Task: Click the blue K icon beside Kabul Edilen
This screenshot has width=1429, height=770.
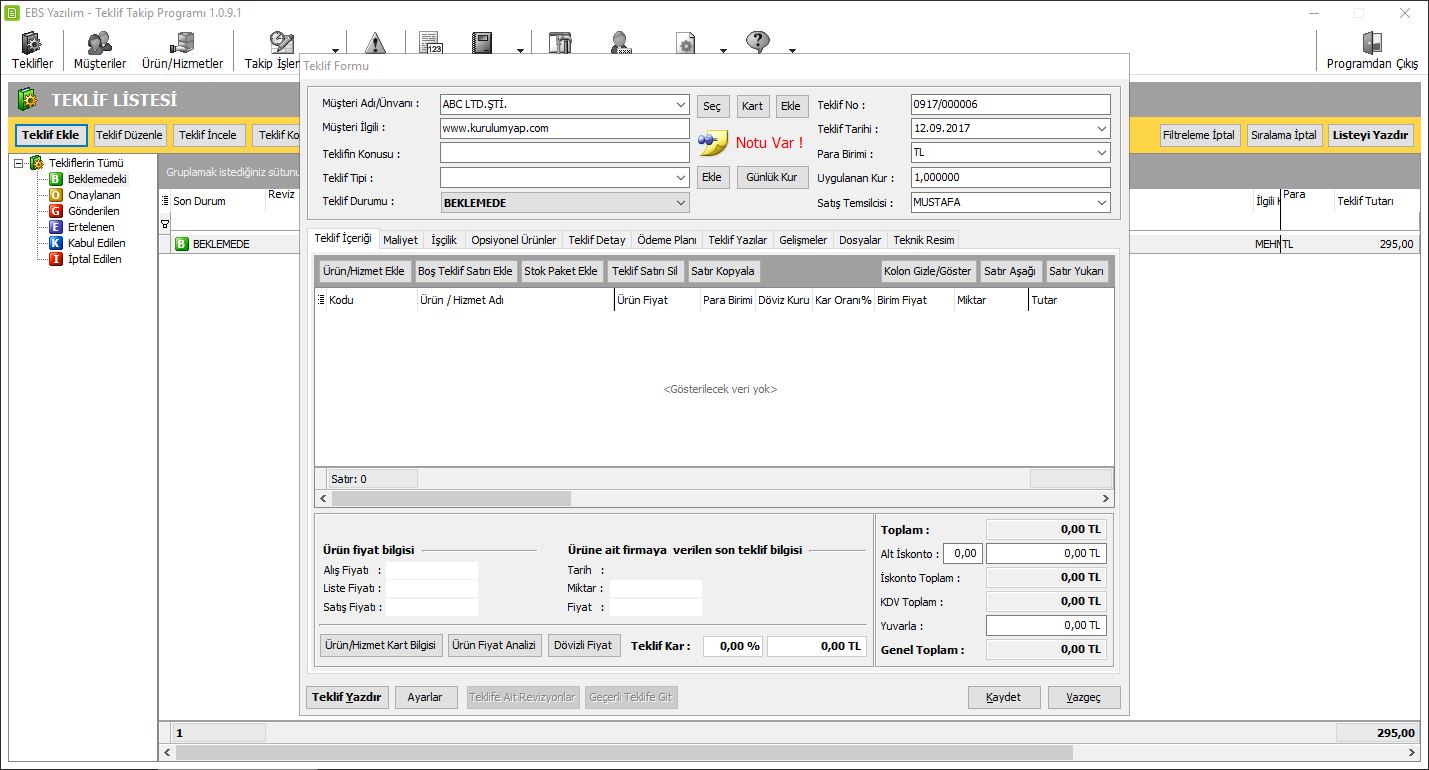Action: [57, 243]
